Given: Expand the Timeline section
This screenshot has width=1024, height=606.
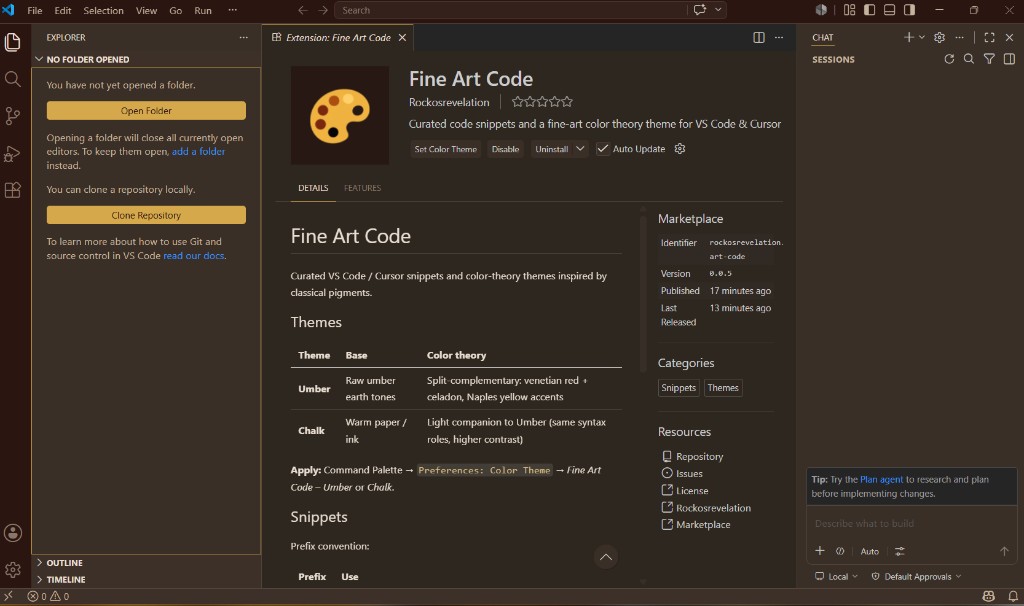Looking at the screenshot, I should click(146, 580).
